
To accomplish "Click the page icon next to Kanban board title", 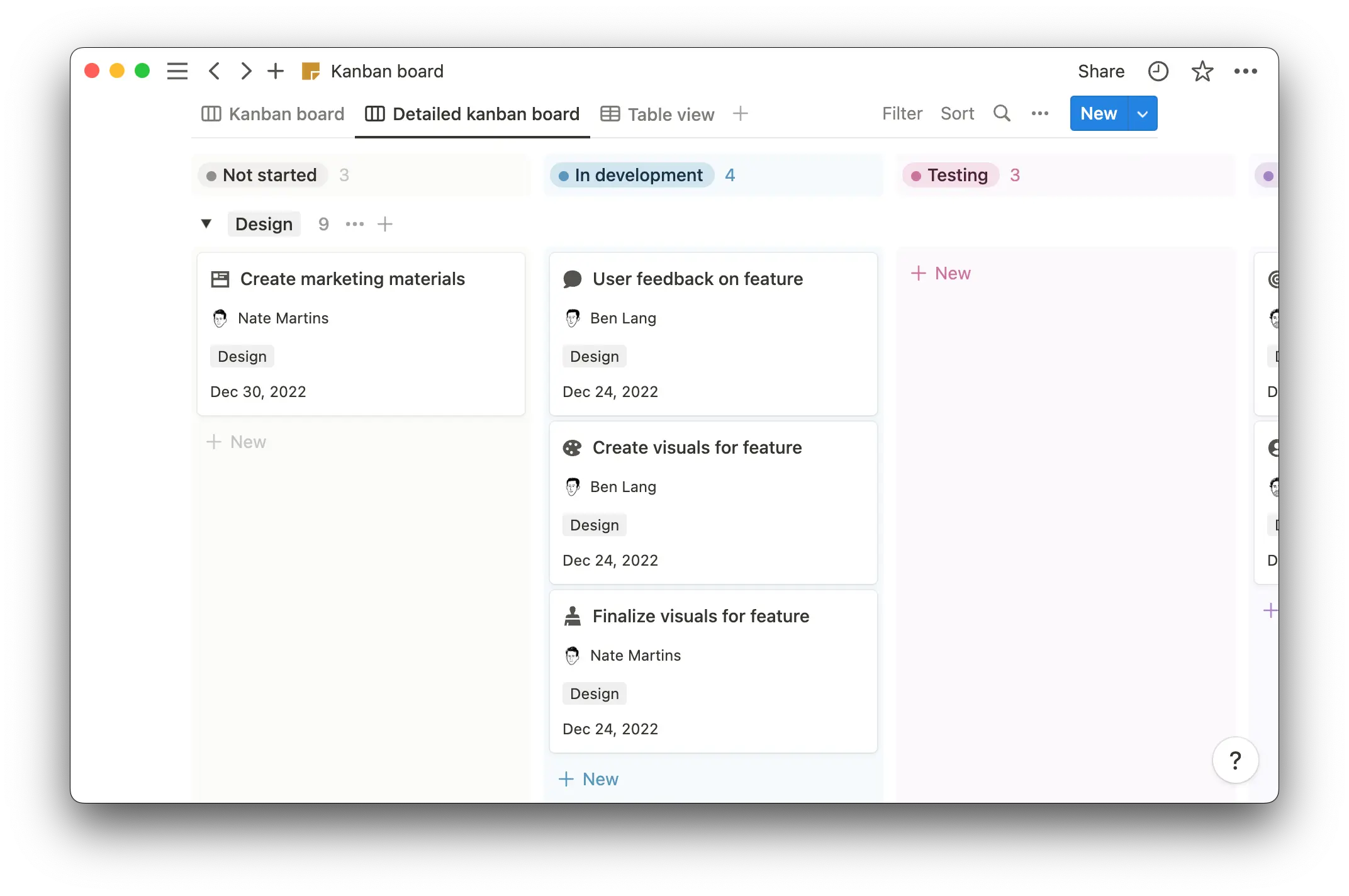I will (310, 71).
